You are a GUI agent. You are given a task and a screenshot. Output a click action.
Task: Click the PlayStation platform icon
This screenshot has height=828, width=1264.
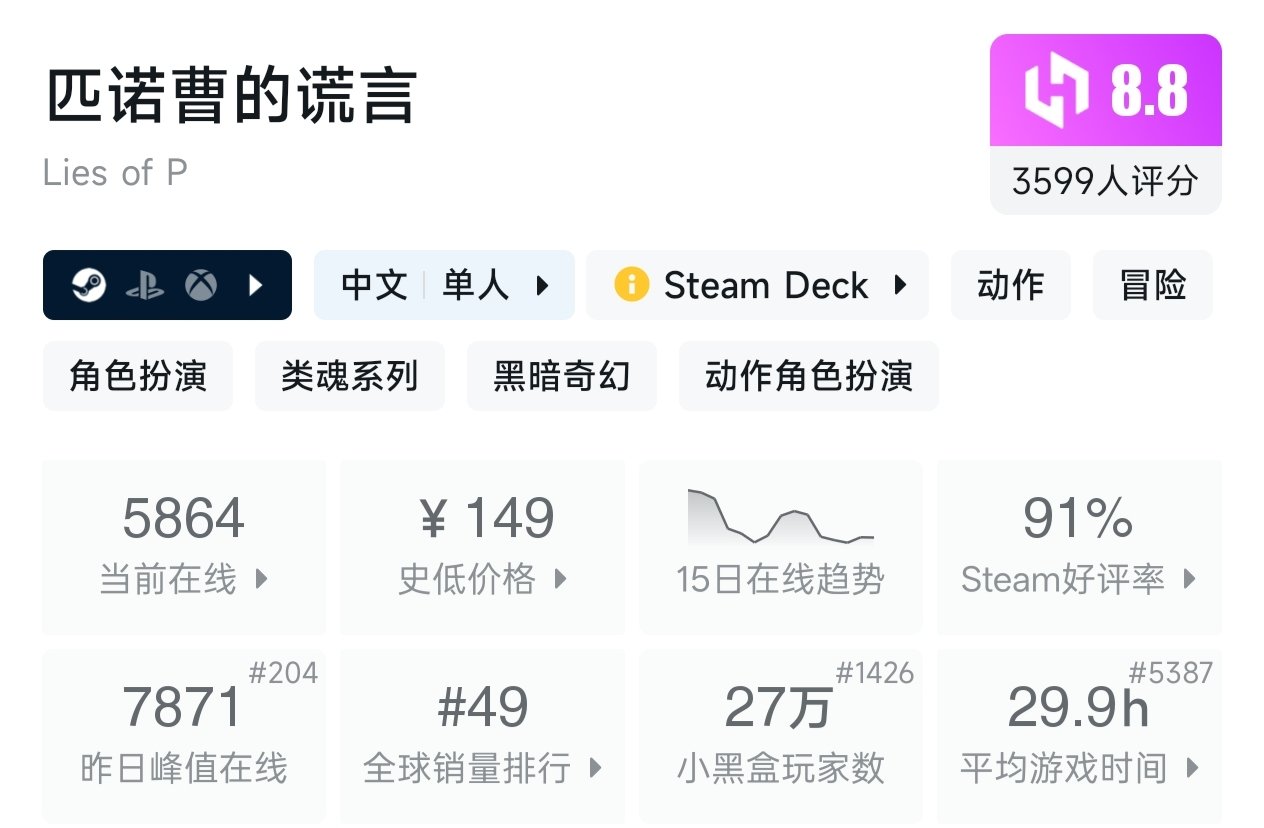coord(145,286)
